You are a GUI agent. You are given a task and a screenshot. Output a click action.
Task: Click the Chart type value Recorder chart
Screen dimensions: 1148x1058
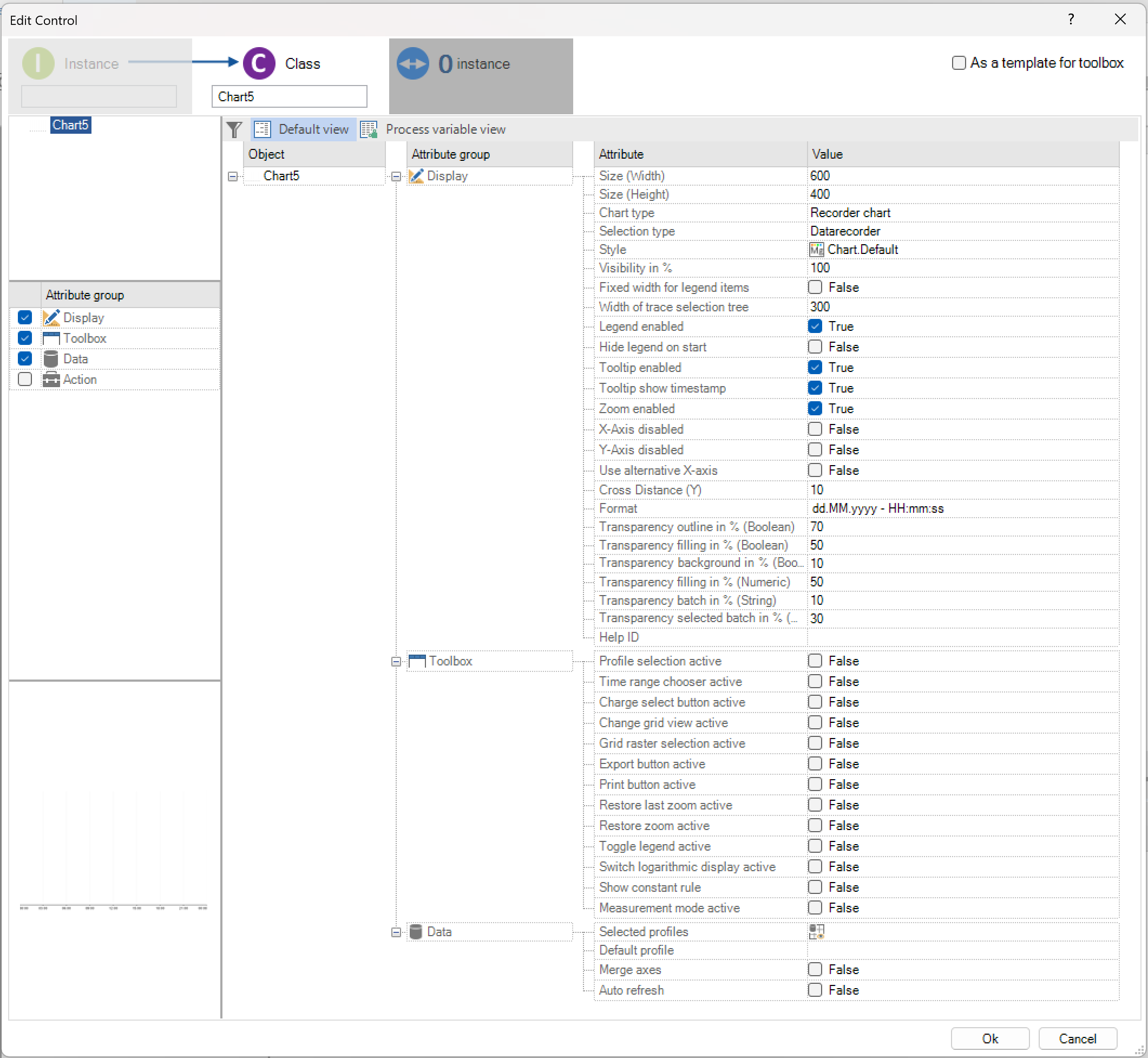[x=962, y=212]
